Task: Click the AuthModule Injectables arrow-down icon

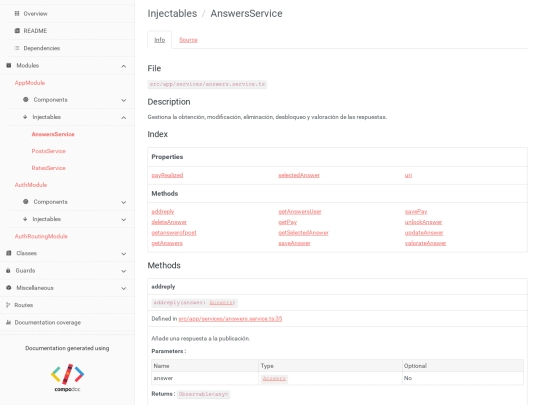Action: (x=25, y=219)
